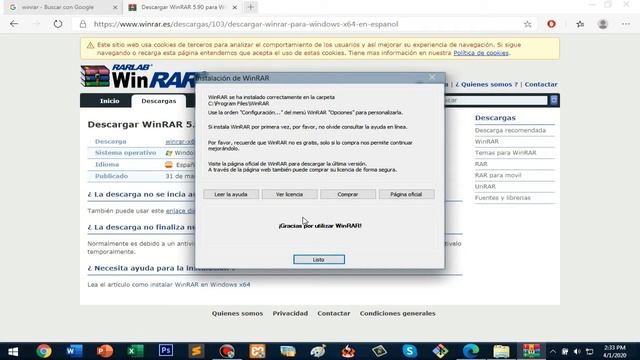Open ¿Quienes somos? header link
Screen dimensions: 640x360
tap(486, 84)
